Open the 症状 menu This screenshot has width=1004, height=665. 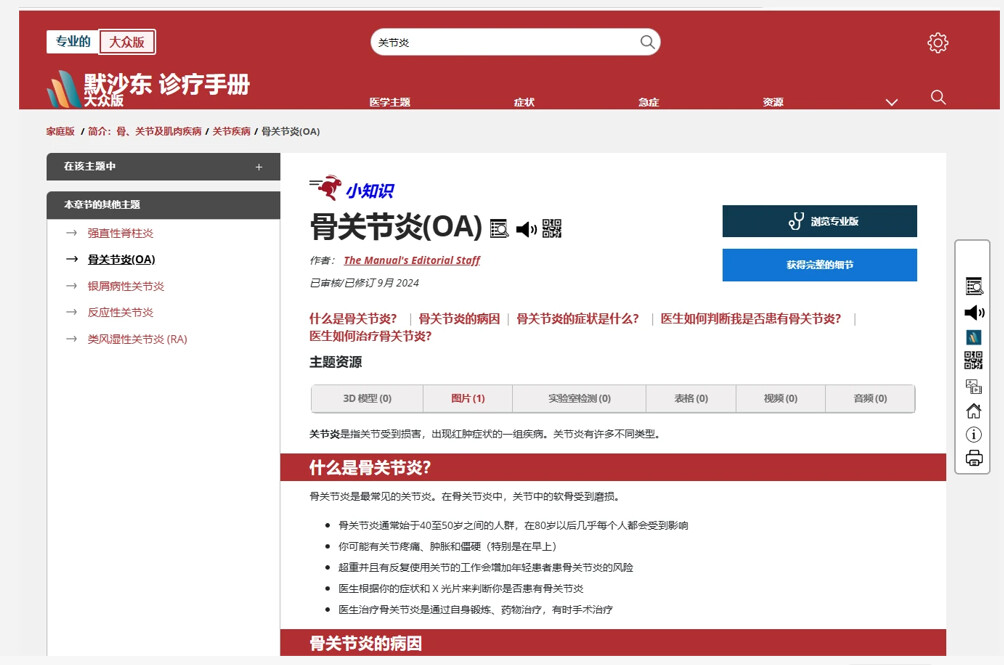pos(524,102)
